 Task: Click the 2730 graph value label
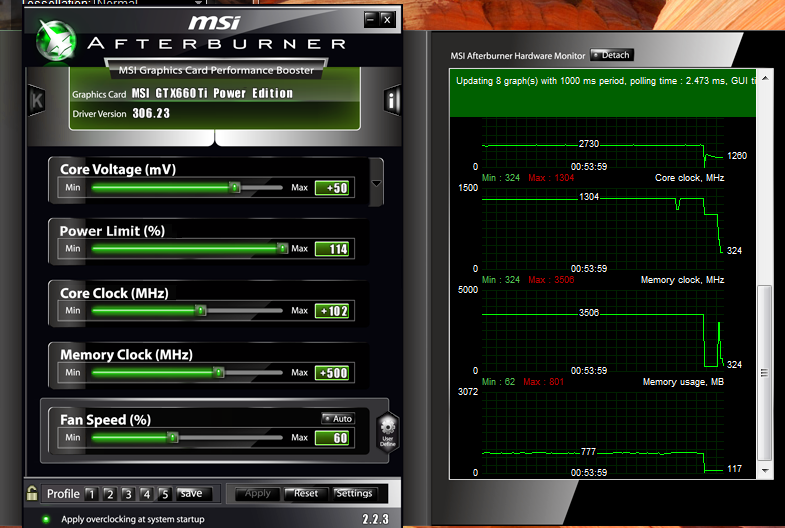tap(589, 144)
